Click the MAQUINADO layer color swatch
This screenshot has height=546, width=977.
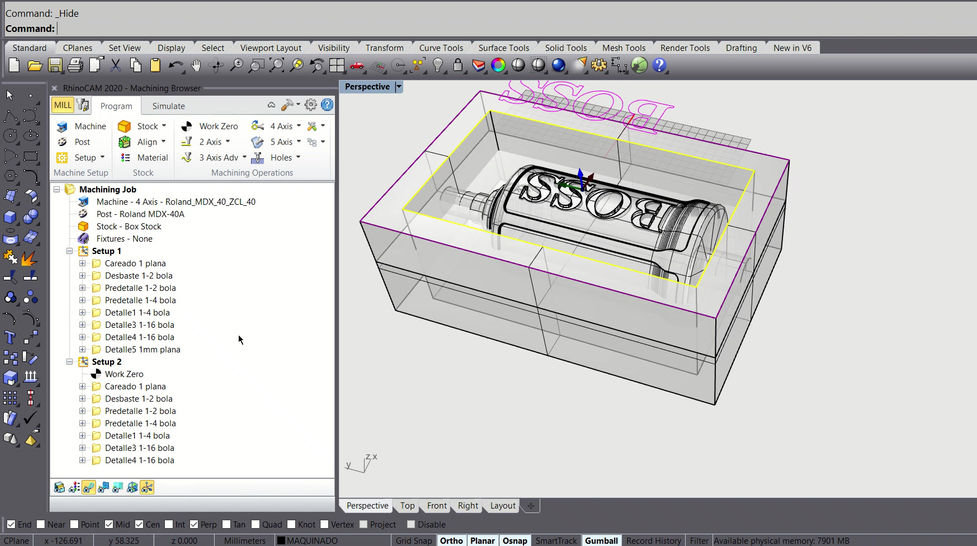point(280,541)
